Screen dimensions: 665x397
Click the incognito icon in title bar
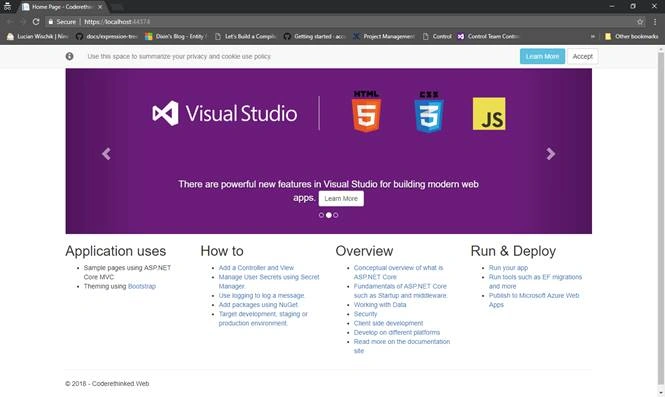click(8, 6)
